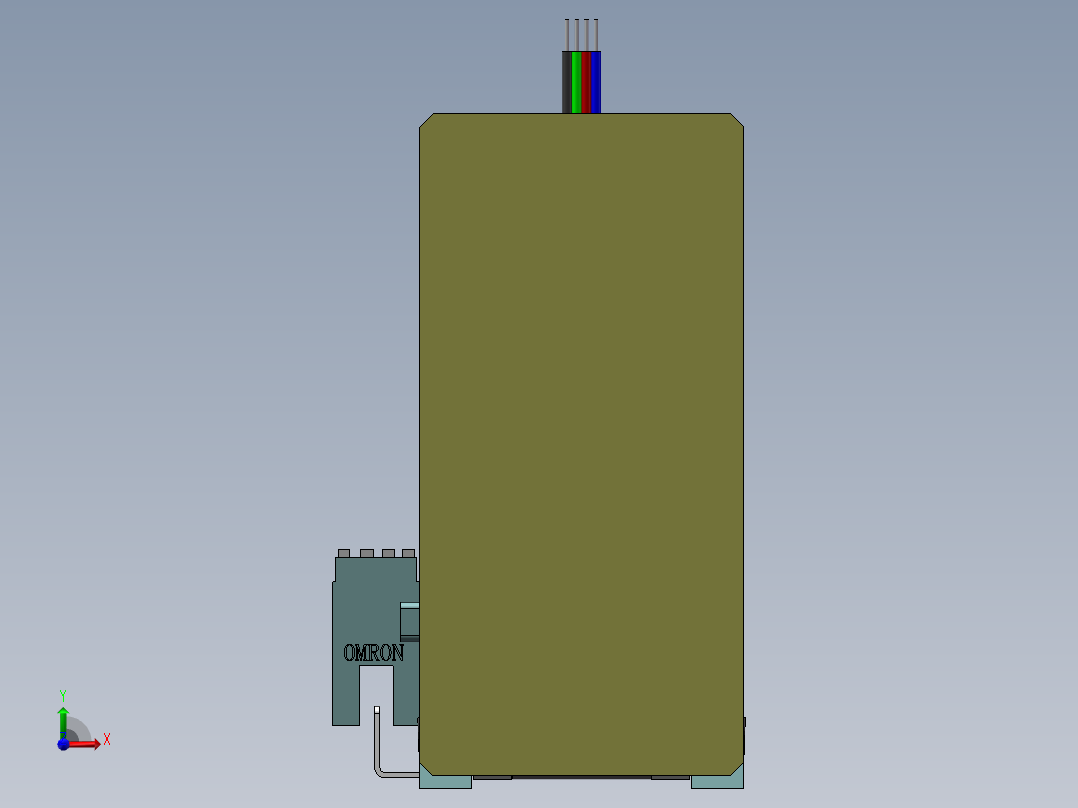Click the leftmost terminal bump atop OMRON sensor
The width and height of the screenshot is (1078, 808).
click(345, 553)
